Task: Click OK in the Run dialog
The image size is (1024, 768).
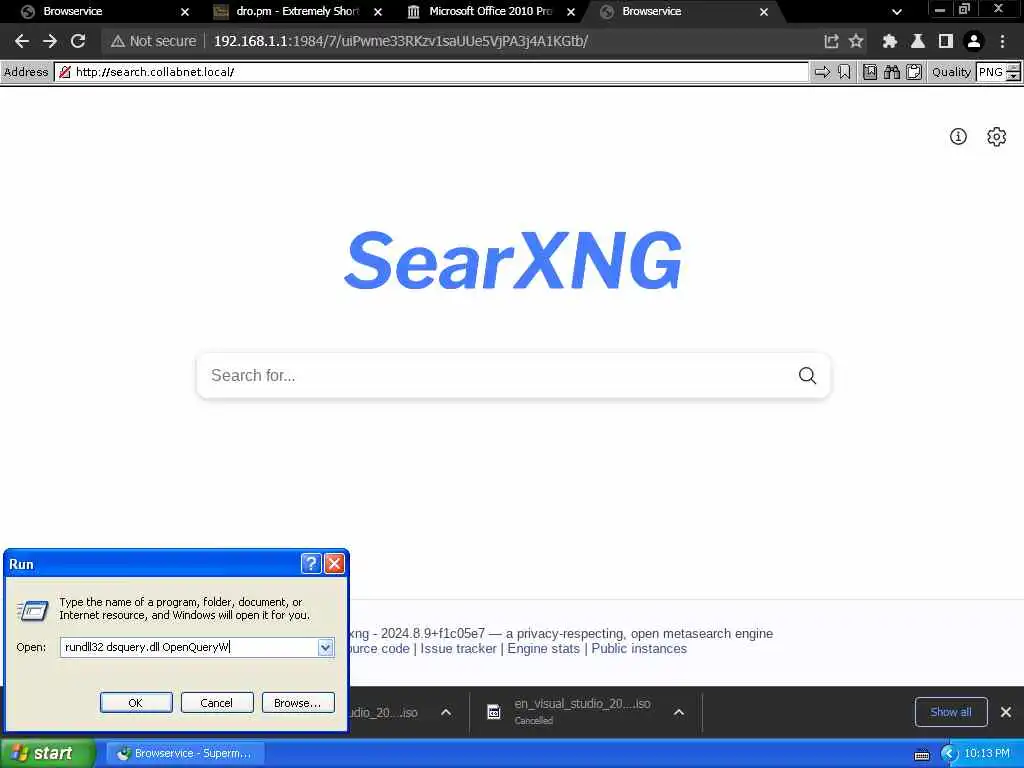Action: (136, 703)
